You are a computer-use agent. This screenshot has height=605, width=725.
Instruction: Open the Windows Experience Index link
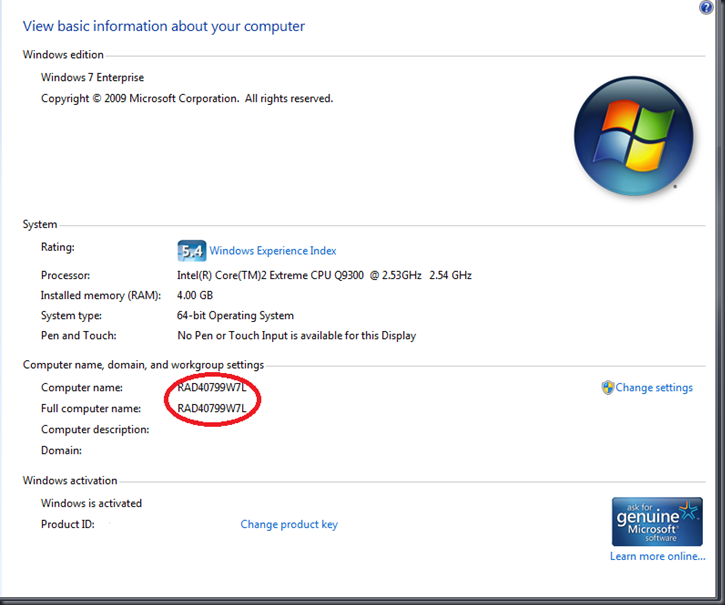coord(273,251)
